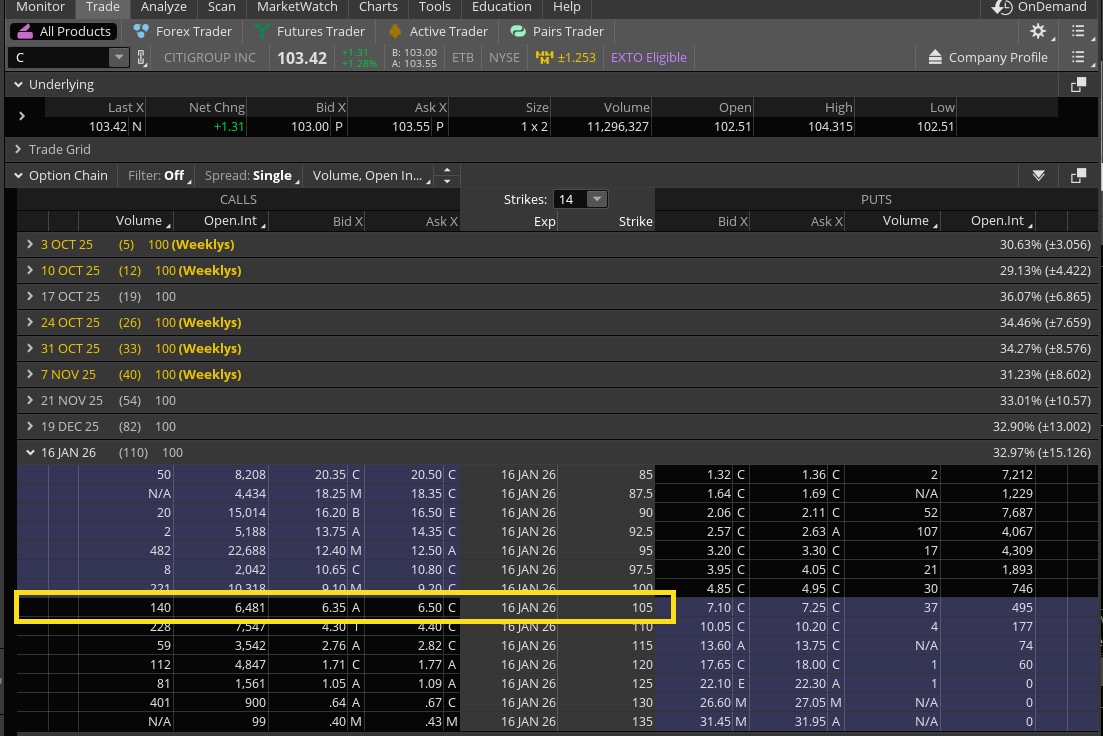Detach the Underlying section to new window
1103x736 pixels.
pyautogui.click(x=1078, y=85)
